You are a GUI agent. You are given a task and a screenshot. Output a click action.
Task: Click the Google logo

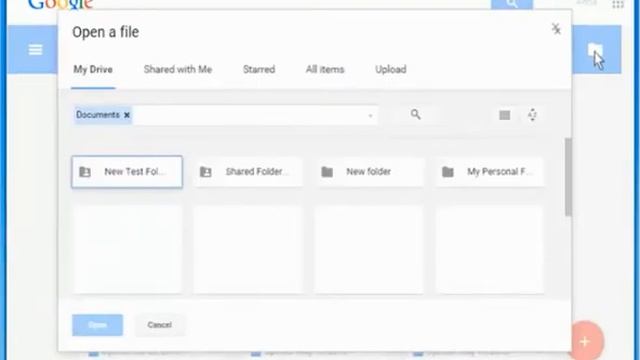tap(60, 4)
